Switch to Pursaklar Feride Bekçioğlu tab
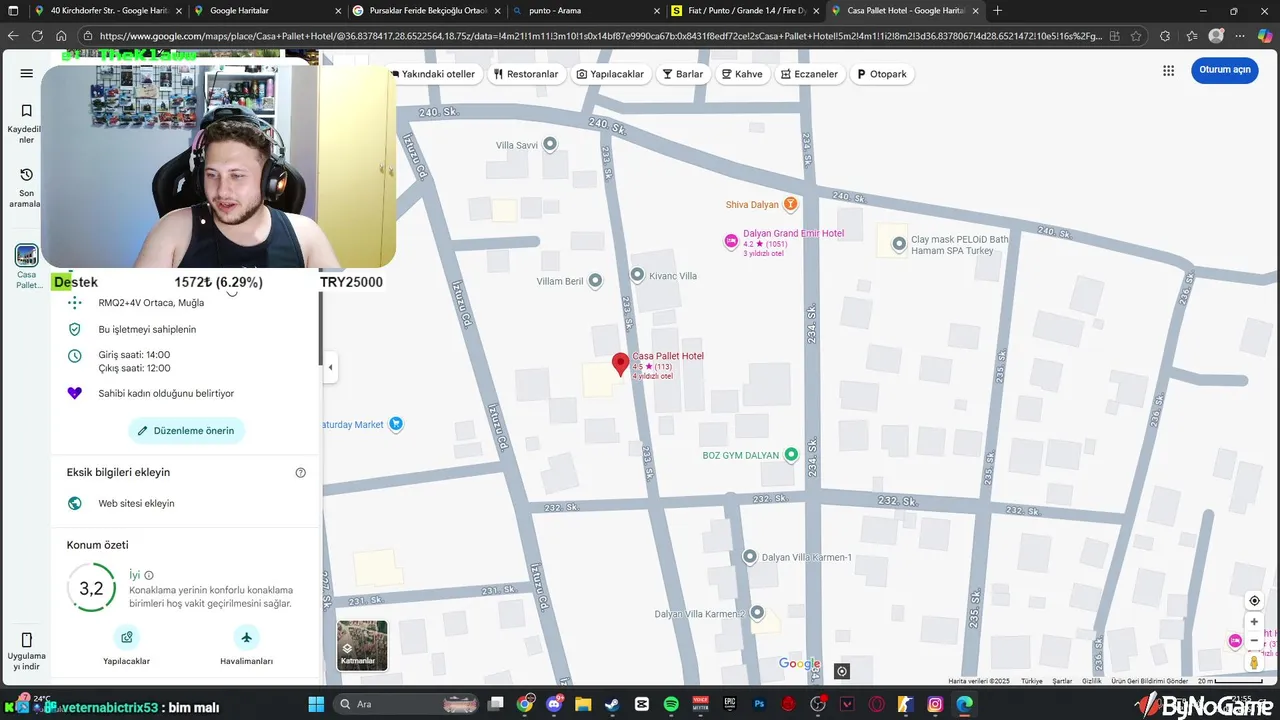Screen dimensions: 1280x720 click(x=424, y=10)
